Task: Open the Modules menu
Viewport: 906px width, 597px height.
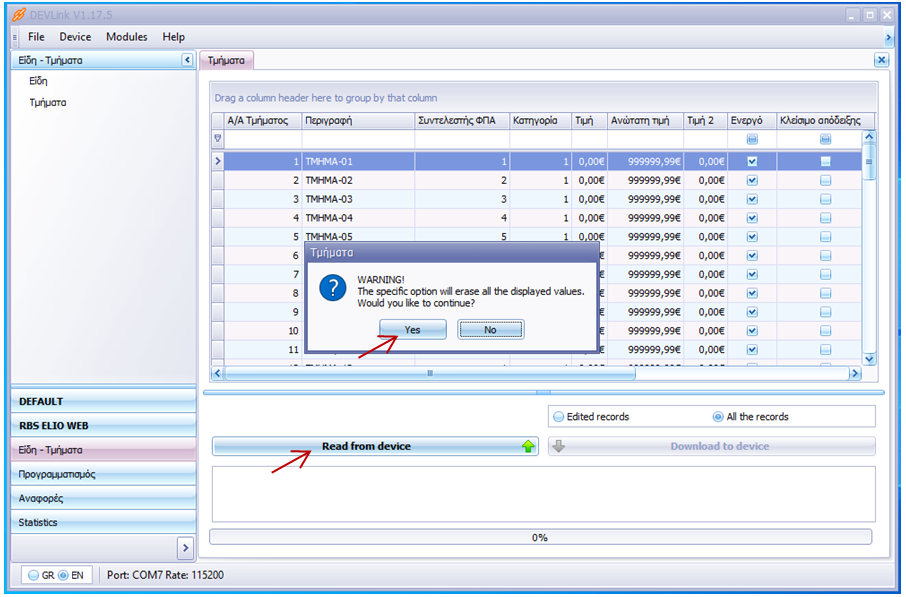Action: (126, 37)
